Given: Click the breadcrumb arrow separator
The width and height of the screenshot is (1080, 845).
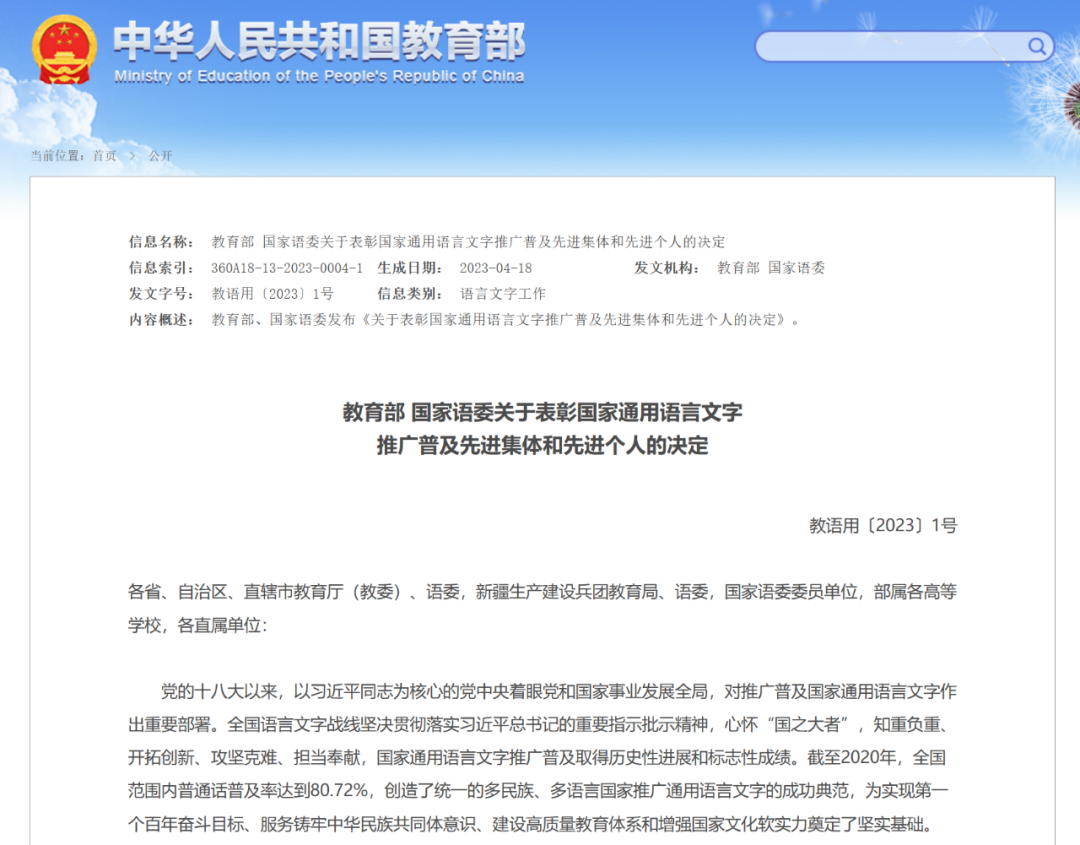Looking at the screenshot, I should click(132, 156).
